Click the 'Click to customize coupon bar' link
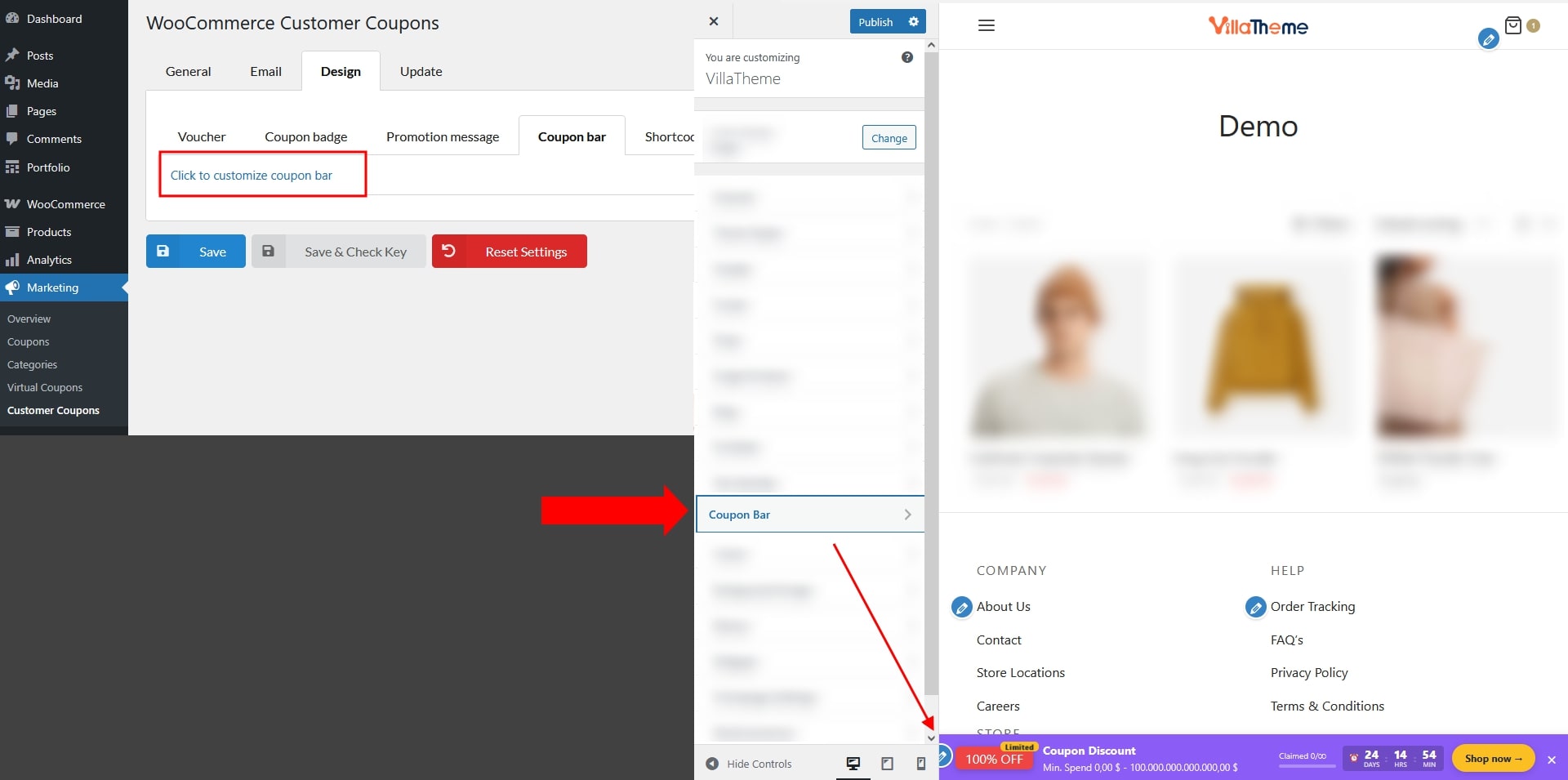 (252, 176)
